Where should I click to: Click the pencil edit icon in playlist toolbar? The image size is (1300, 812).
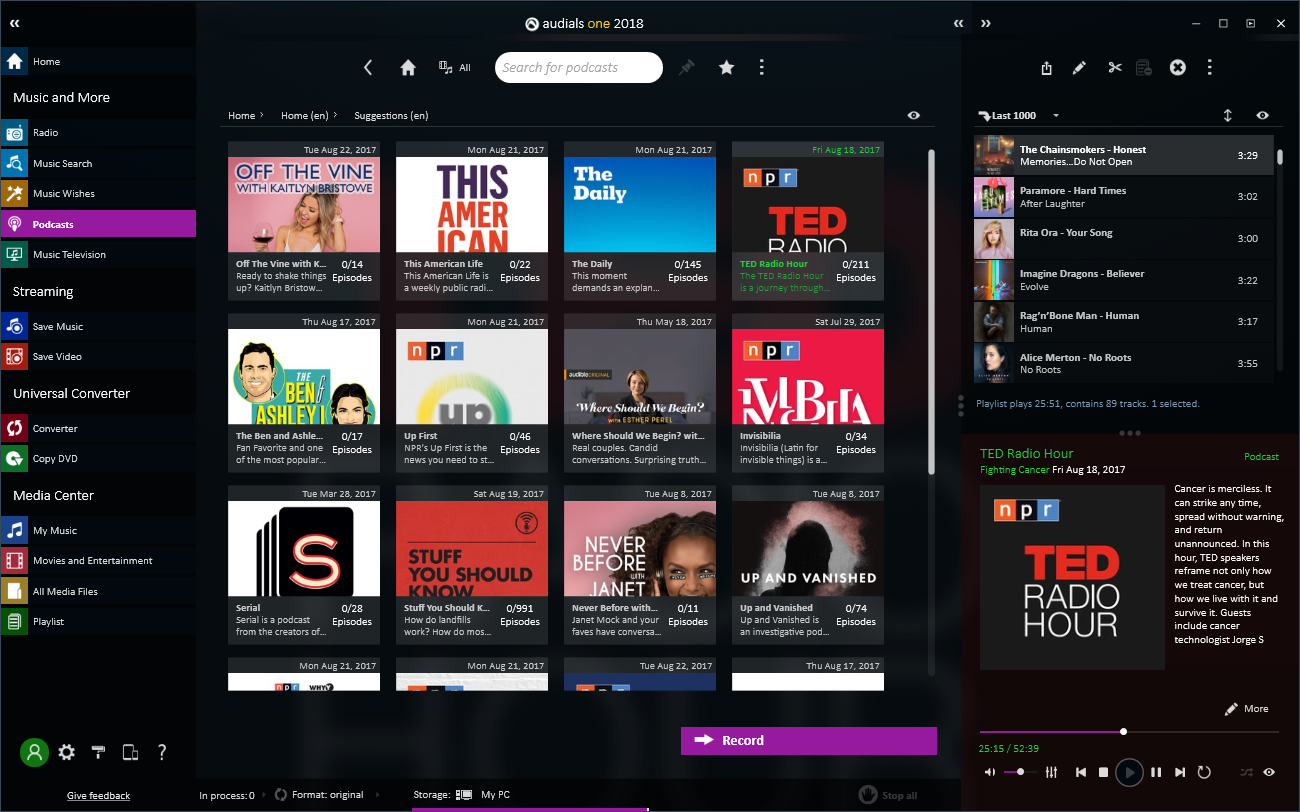pyautogui.click(x=1079, y=68)
